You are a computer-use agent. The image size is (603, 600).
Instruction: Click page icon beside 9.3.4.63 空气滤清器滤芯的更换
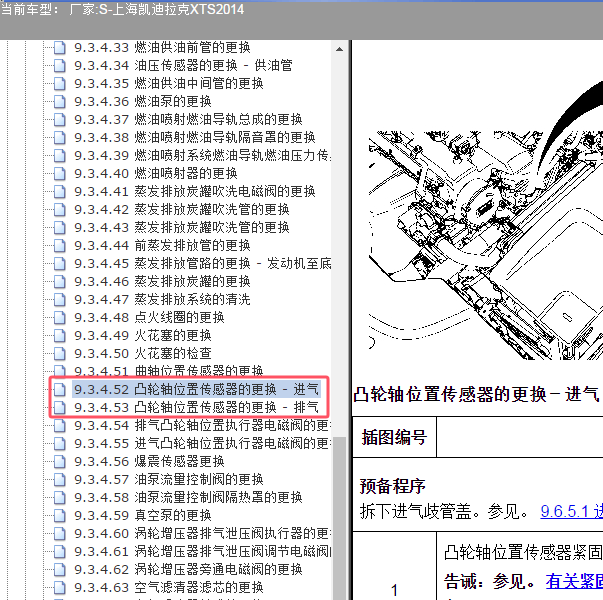tap(60, 587)
